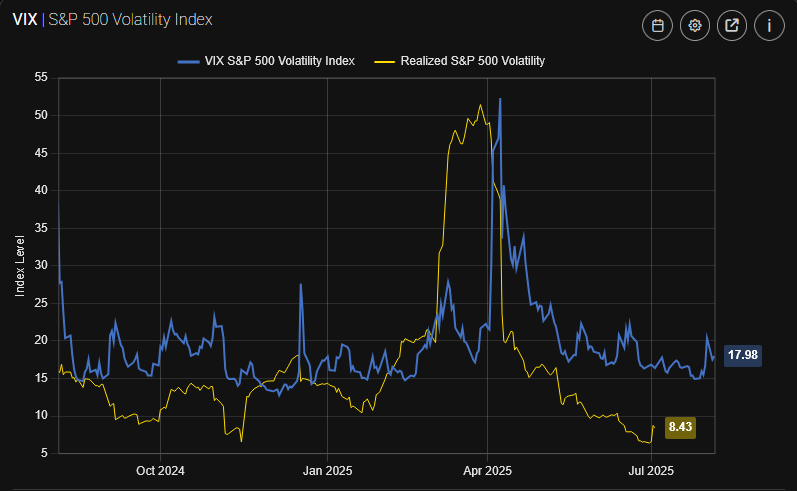This screenshot has height=491, width=797.
Task: Click the 50 y-axis tick label
Action: click(x=41, y=115)
